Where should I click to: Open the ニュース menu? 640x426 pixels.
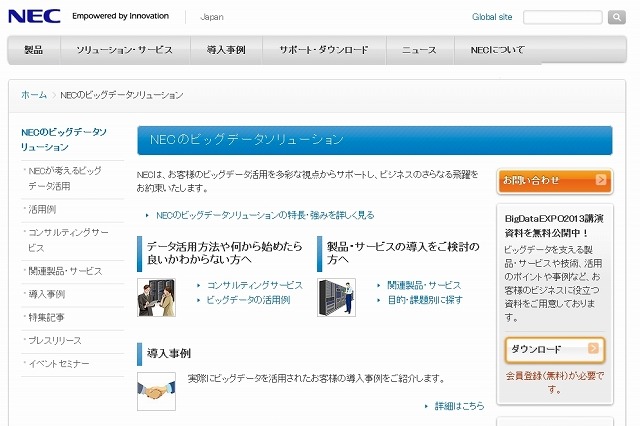click(420, 50)
